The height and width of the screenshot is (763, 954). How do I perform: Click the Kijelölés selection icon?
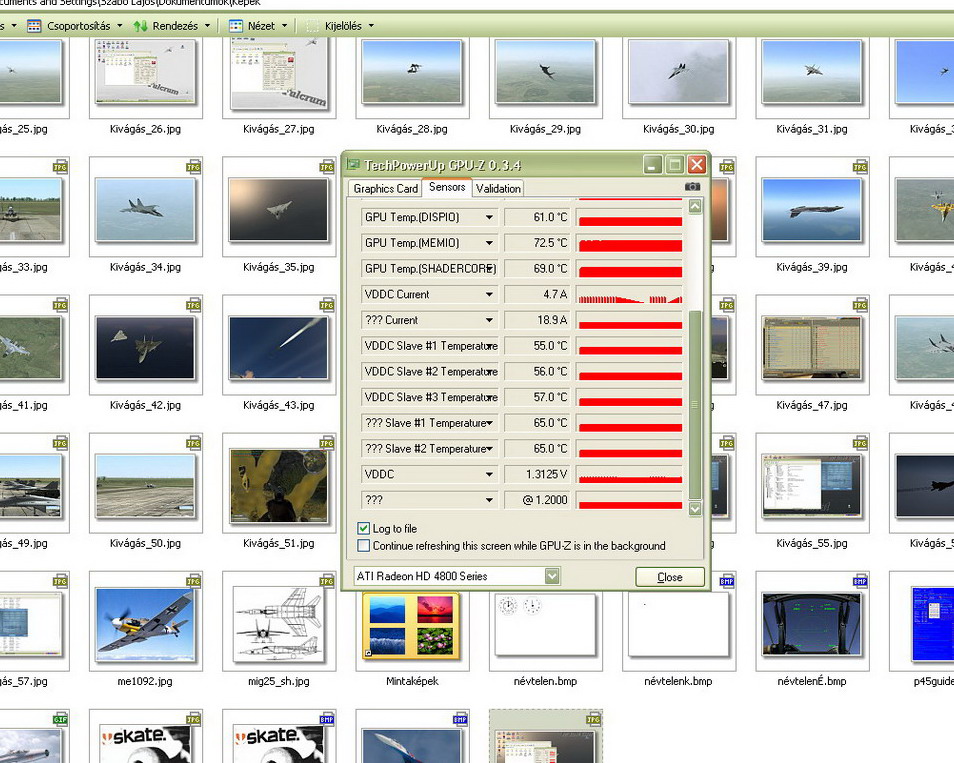point(313,26)
